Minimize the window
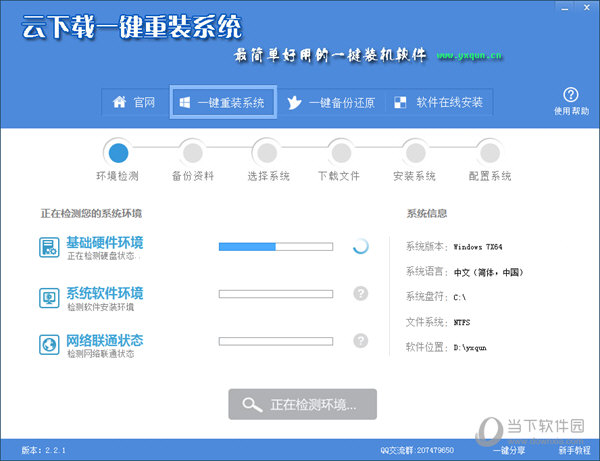The width and height of the screenshot is (600, 461). pyautogui.click(x=565, y=8)
